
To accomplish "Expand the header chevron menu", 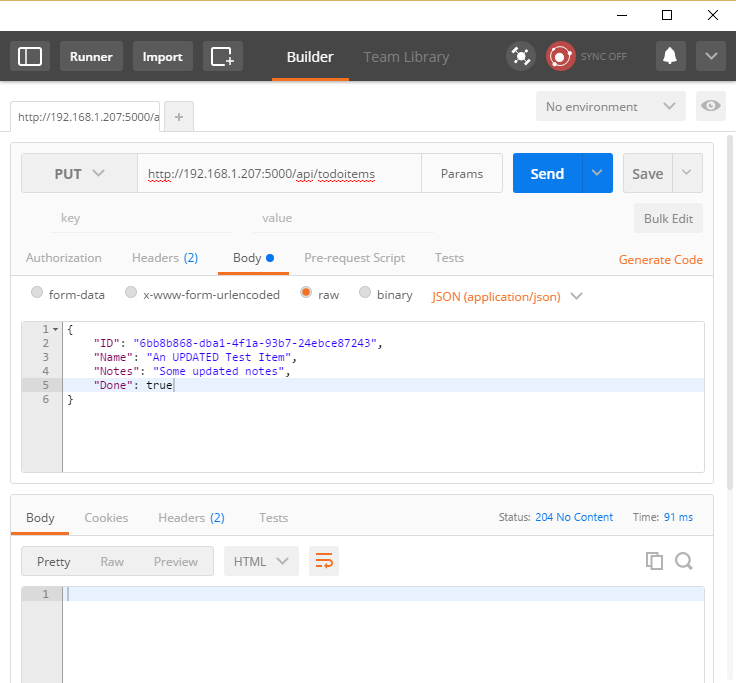I will [711, 56].
